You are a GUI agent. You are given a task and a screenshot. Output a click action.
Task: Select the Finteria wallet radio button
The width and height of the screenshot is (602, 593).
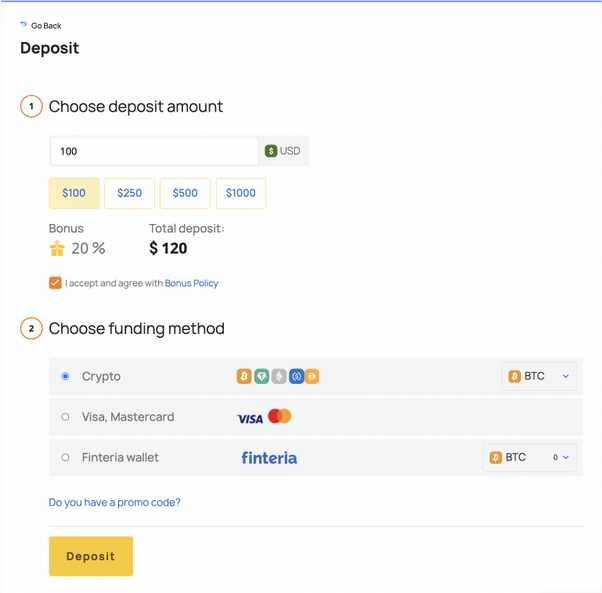pyautogui.click(x=65, y=458)
